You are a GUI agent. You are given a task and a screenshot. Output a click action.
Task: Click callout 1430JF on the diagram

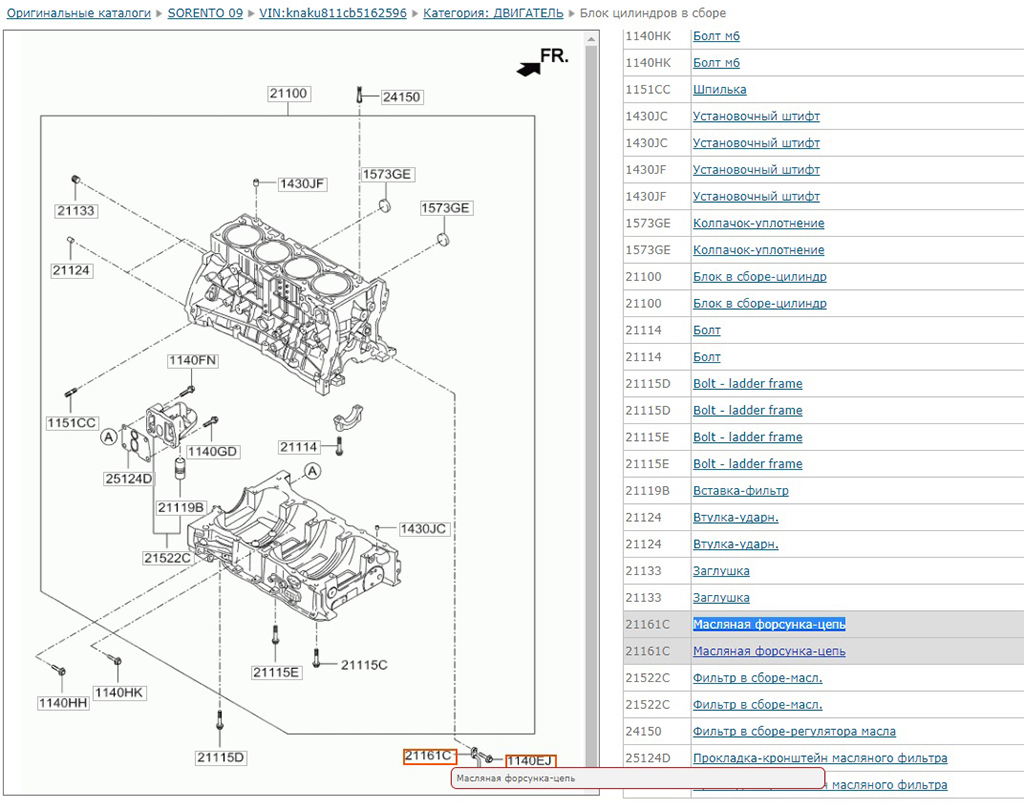coord(302,184)
